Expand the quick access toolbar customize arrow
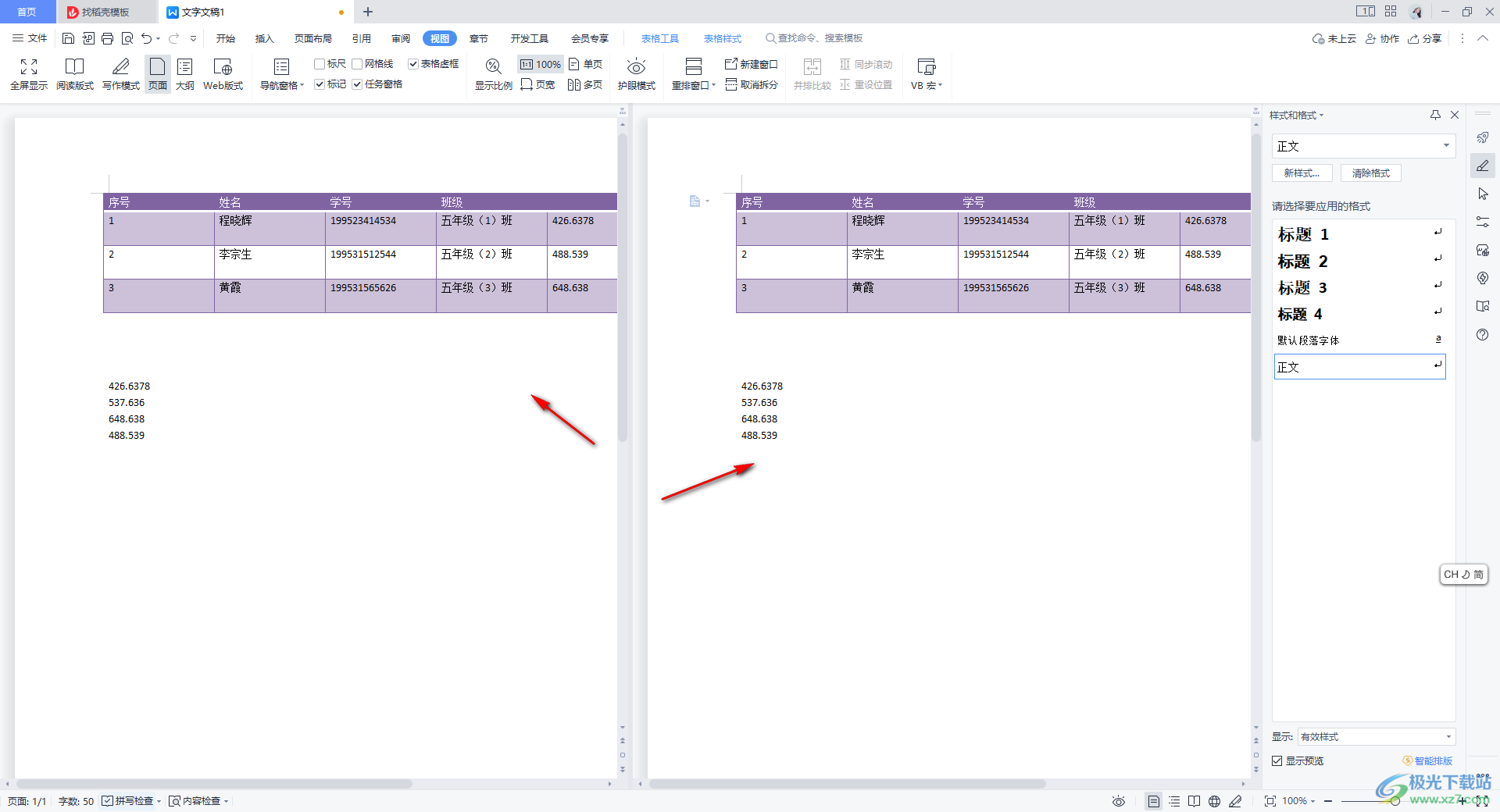 pos(193,38)
